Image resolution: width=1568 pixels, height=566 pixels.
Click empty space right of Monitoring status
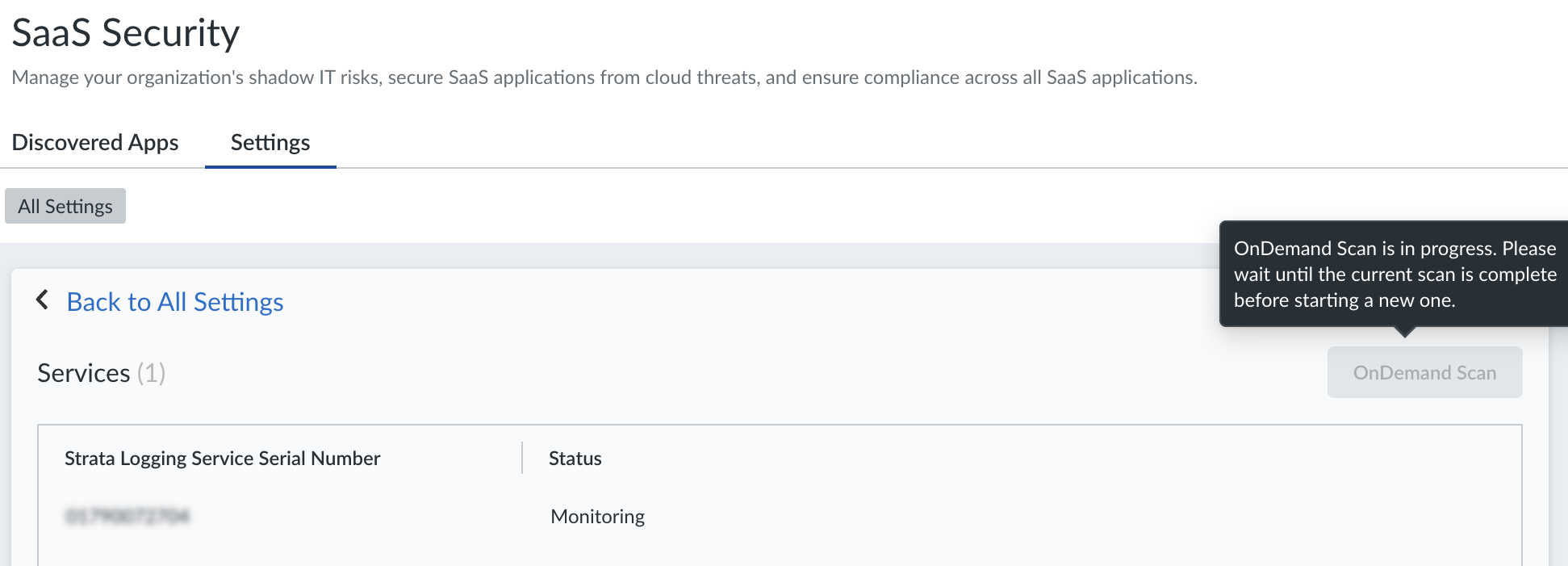coord(1049,517)
